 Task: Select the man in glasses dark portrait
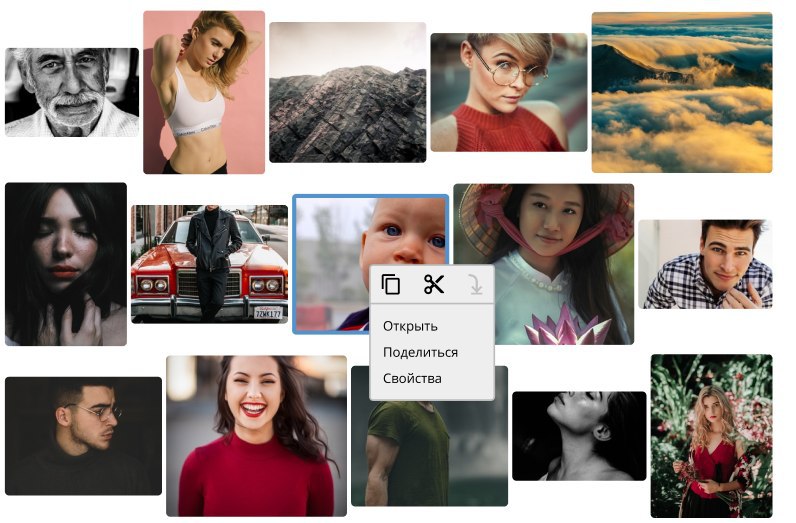(x=83, y=436)
